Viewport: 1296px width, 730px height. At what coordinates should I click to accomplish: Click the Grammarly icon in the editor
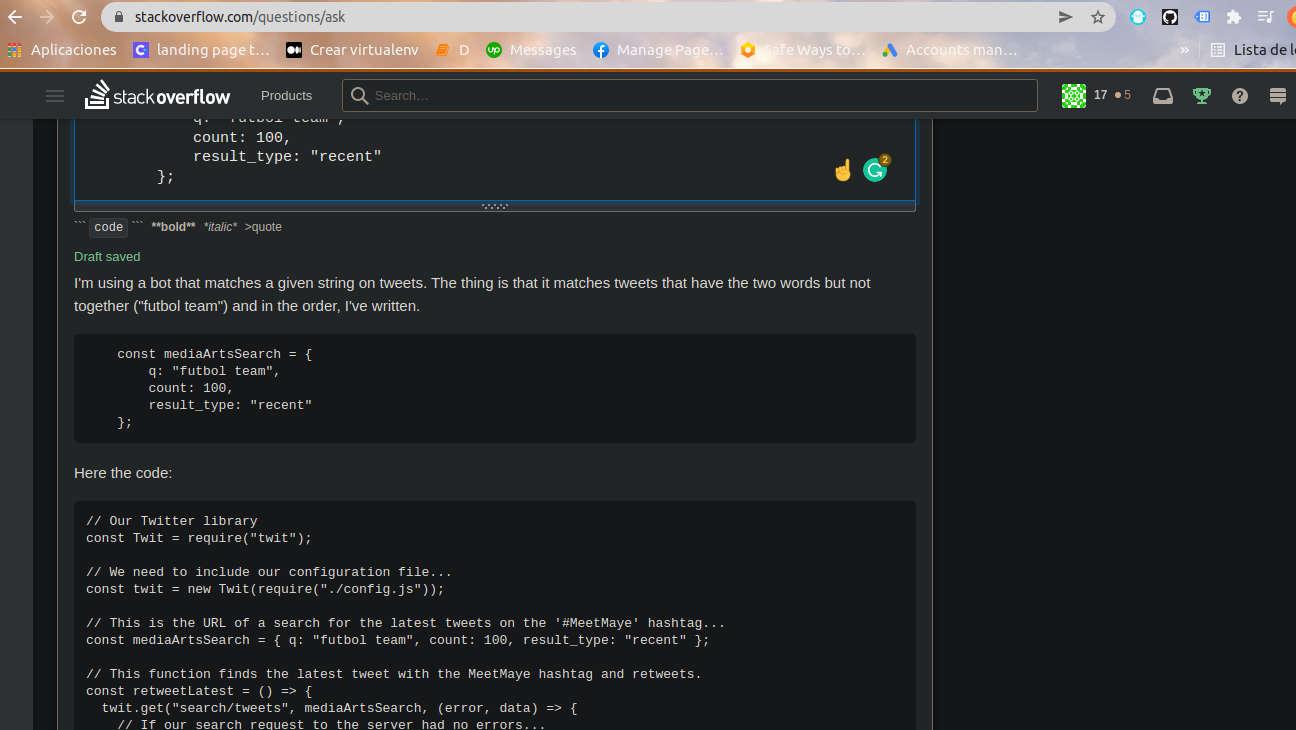[x=875, y=170]
